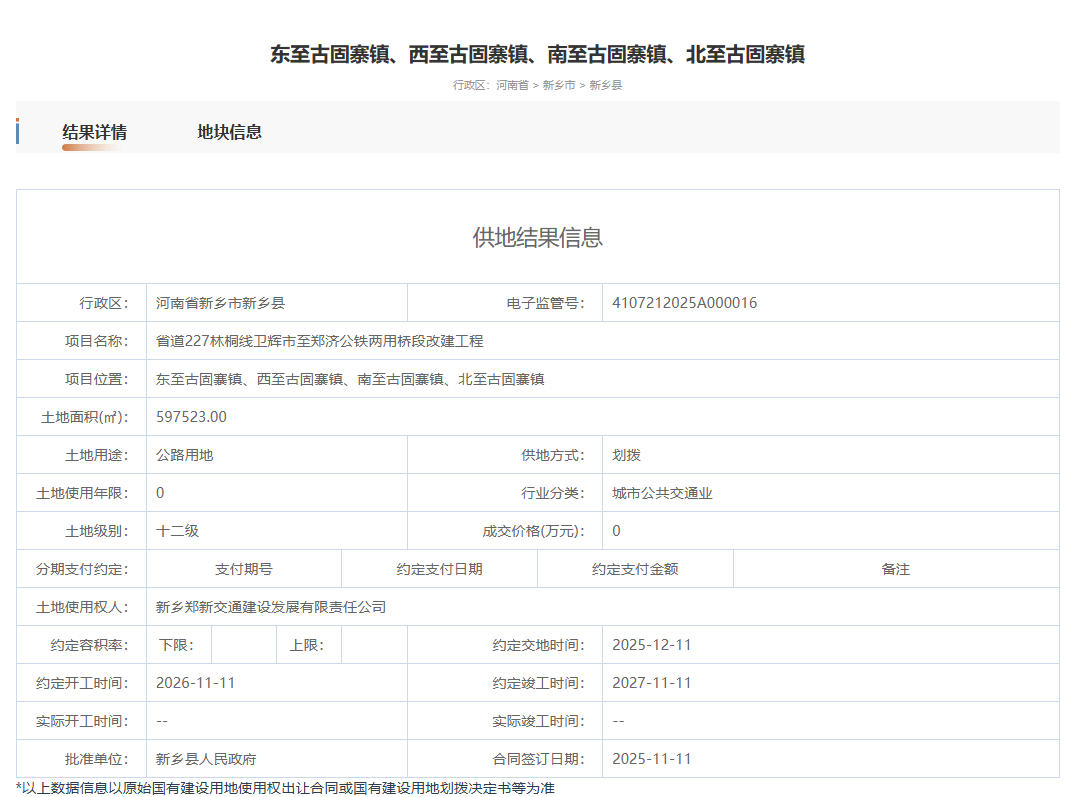
Task: Click the 支付期号 column header
Action: click(x=243, y=569)
